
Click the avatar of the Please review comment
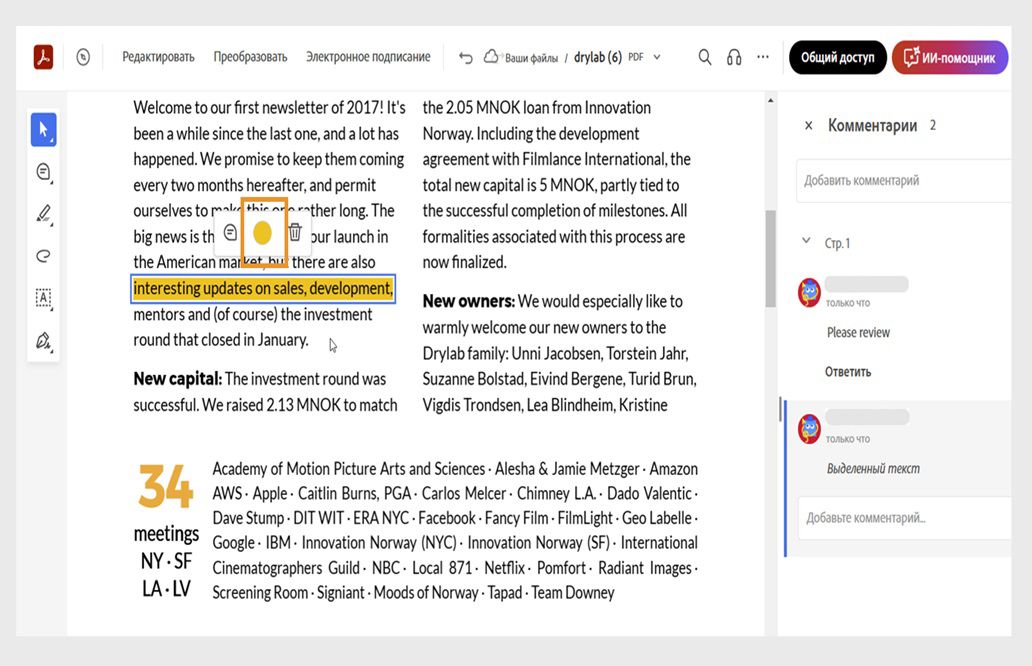coord(810,293)
